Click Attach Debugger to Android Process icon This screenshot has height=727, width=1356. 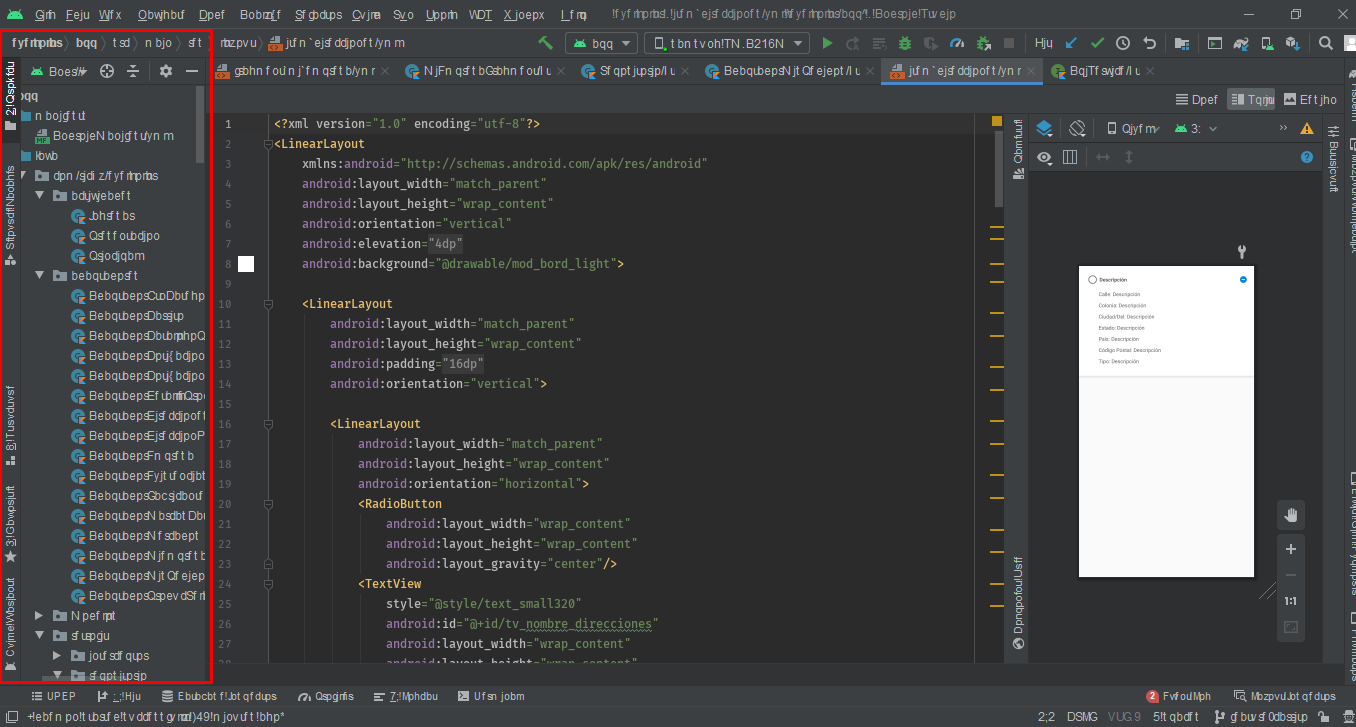pos(983,43)
